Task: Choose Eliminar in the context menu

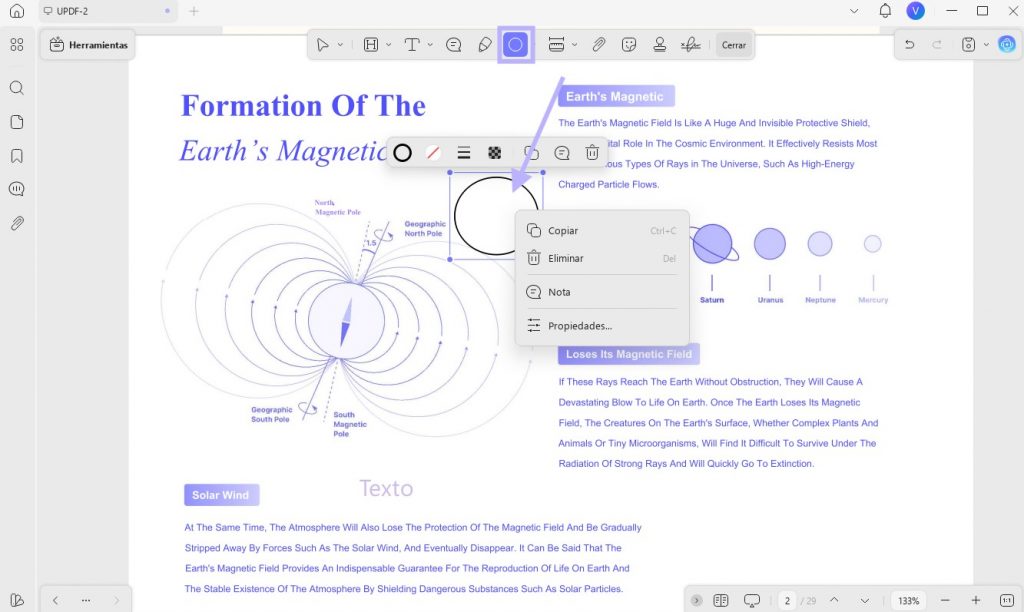Action: [x=601, y=258]
